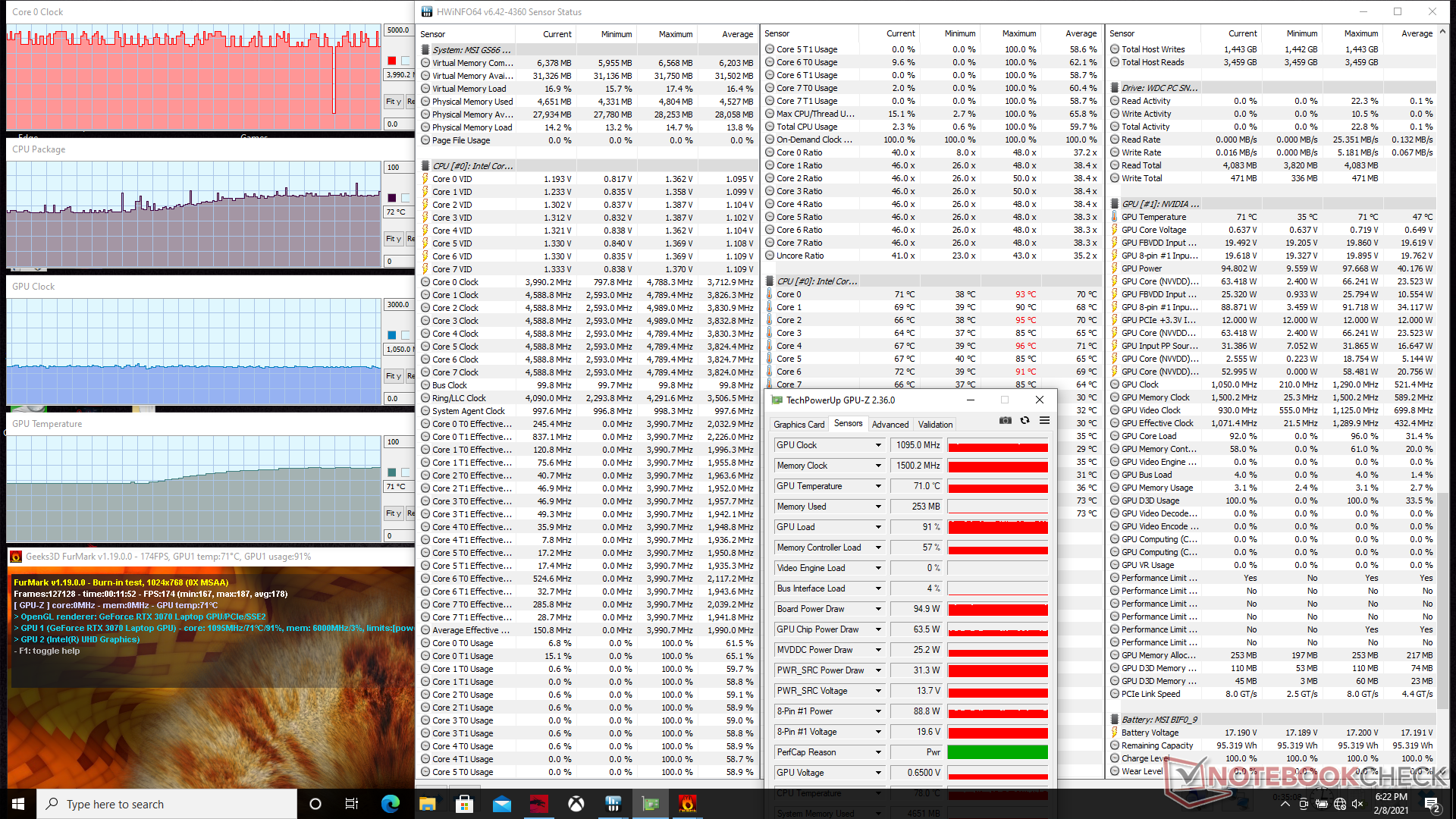Launch Microsoft Edge from the taskbar
The width and height of the screenshot is (1456, 819).
pos(390,804)
